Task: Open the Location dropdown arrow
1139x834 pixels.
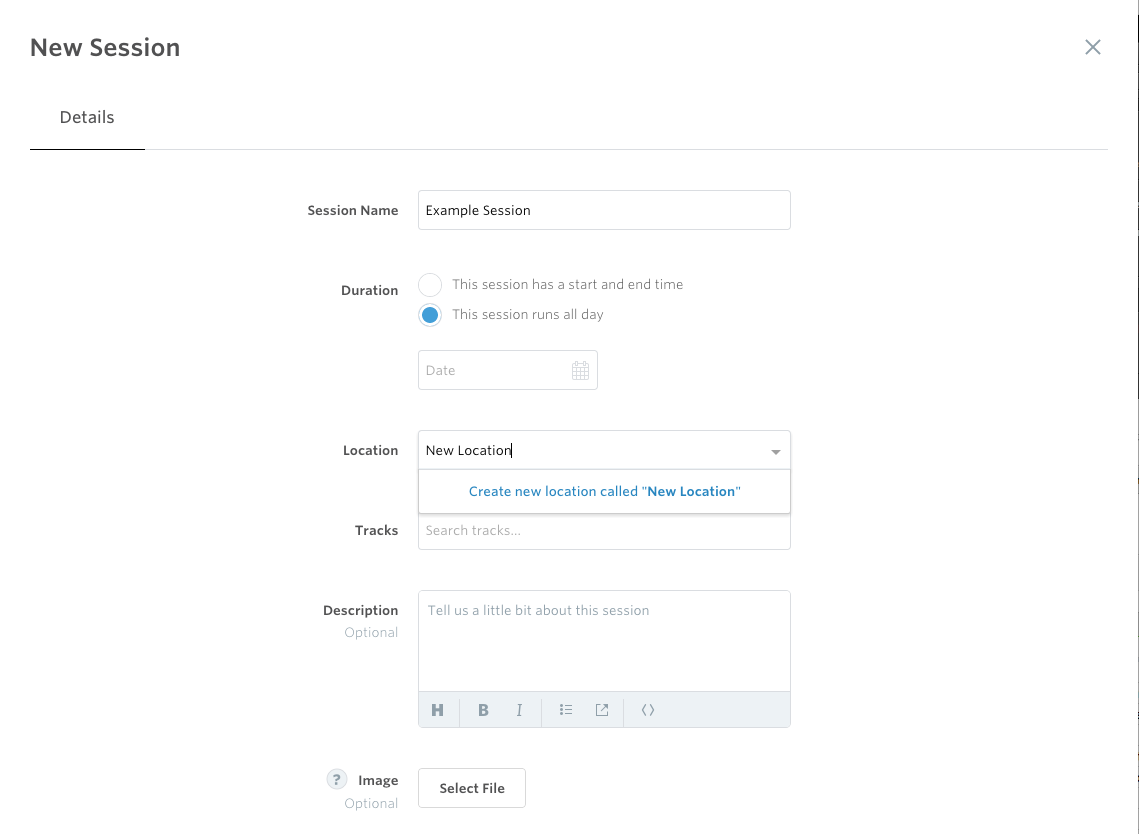Action: [x=775, y=450]
